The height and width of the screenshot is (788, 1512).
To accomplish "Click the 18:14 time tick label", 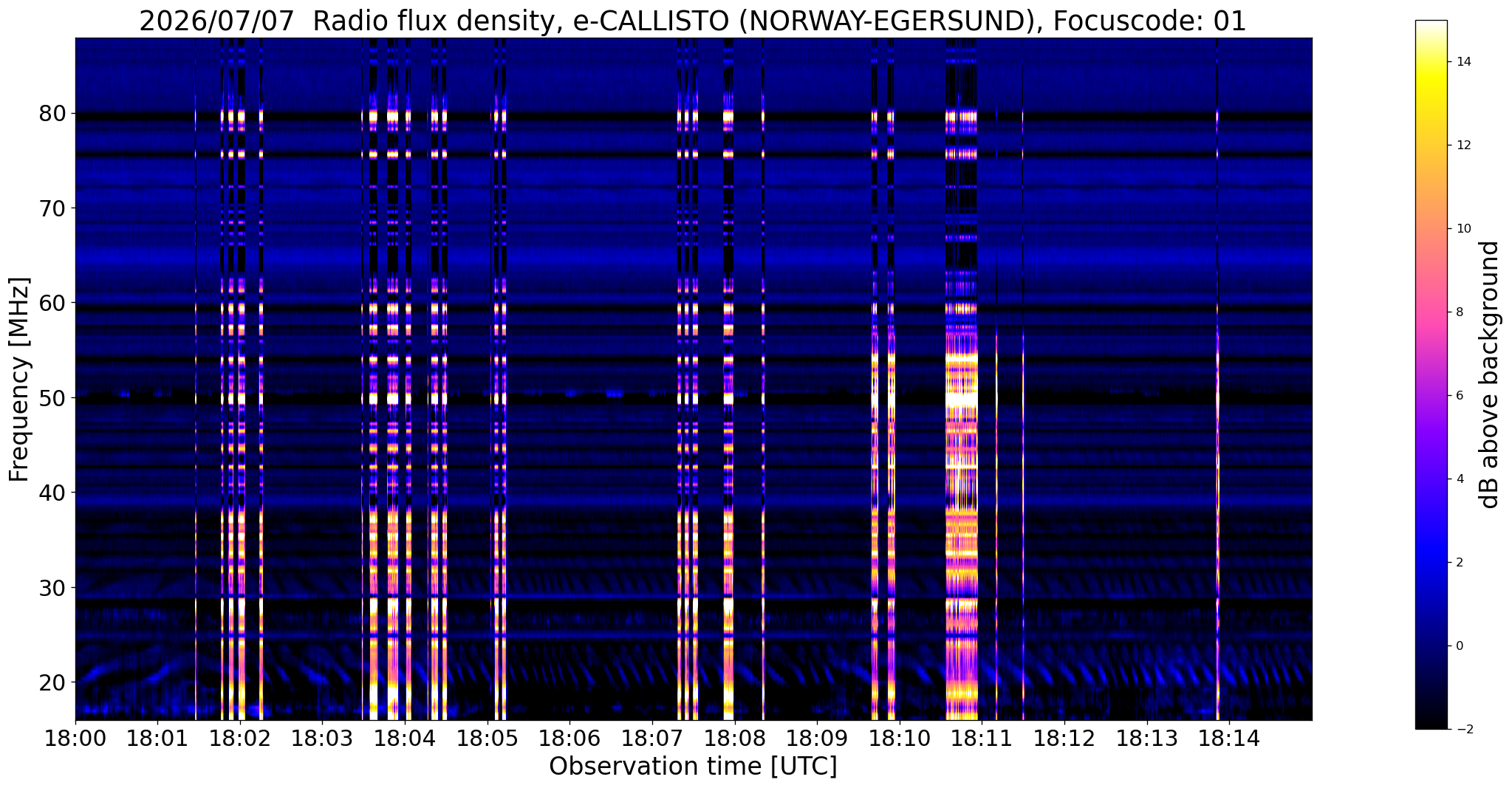I will coord(1229,739).
